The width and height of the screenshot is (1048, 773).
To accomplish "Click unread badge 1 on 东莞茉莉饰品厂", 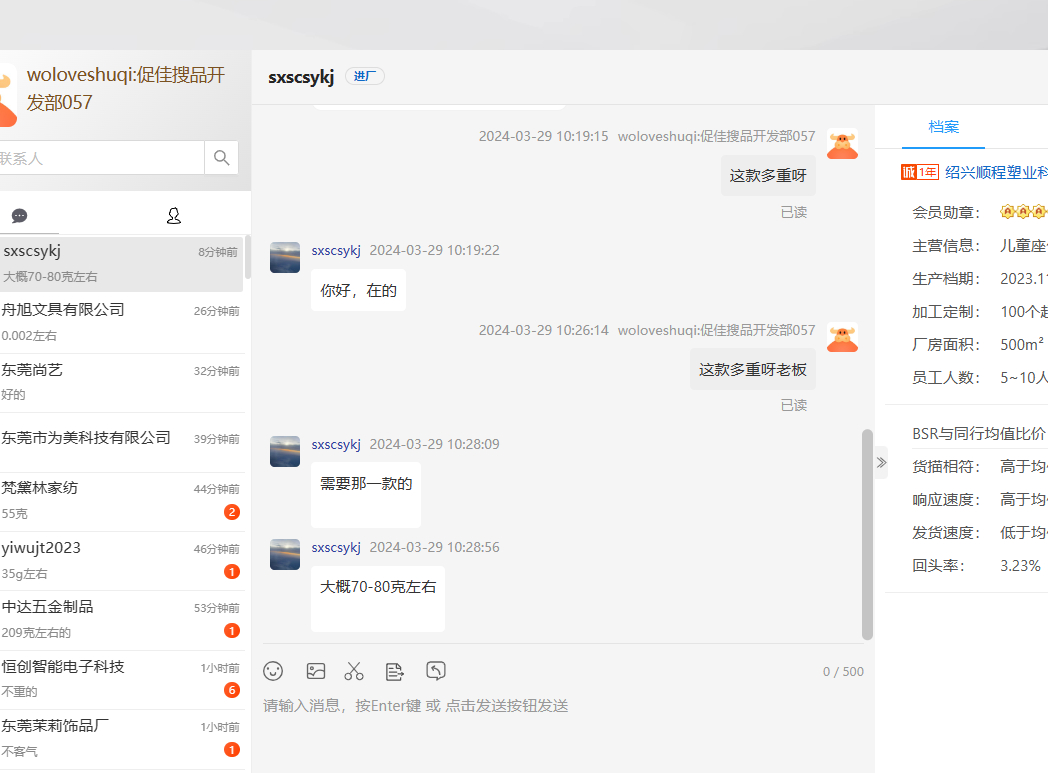I will [232, 750].
